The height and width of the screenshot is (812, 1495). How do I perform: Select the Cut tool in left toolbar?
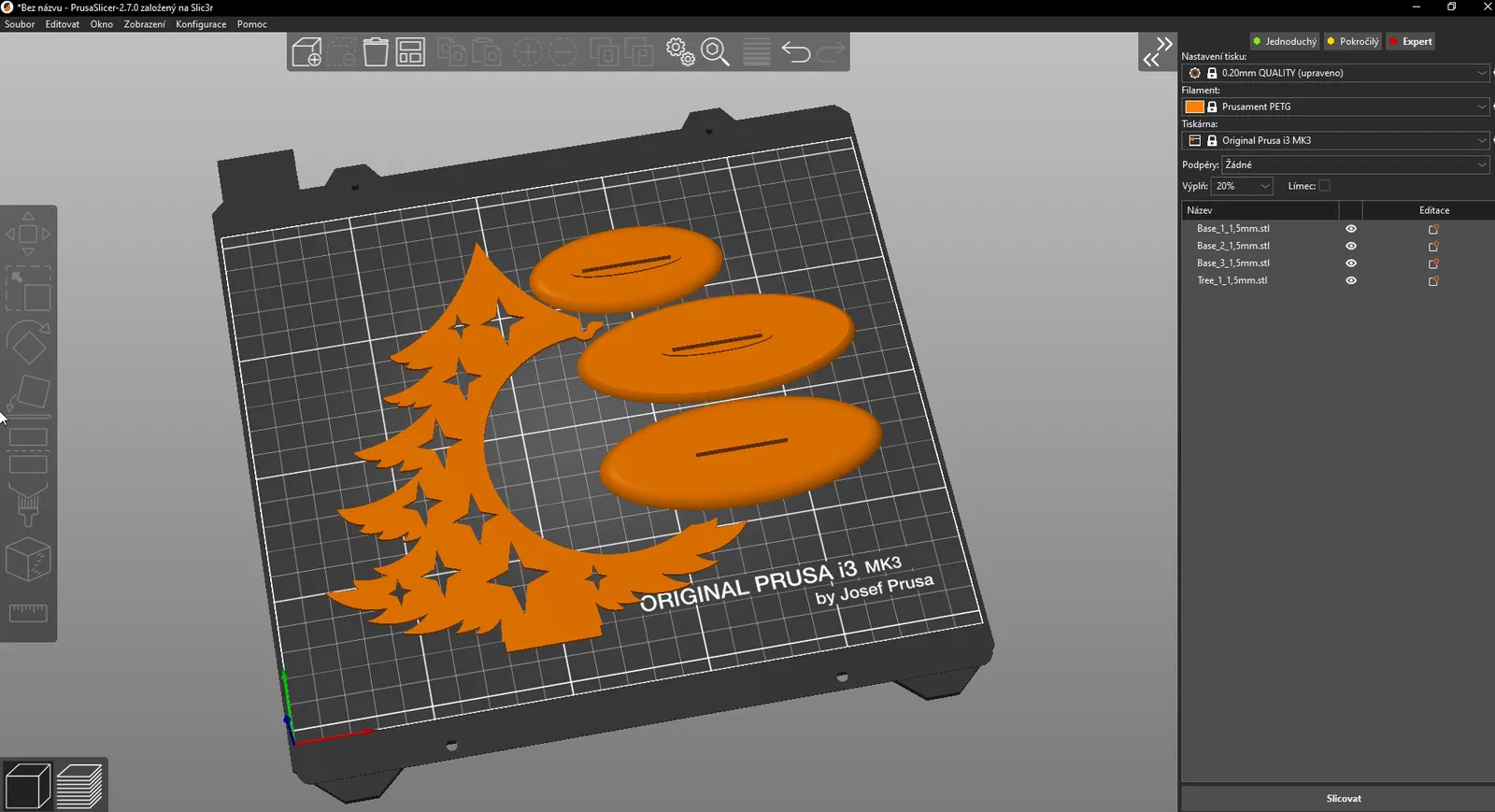point(28,450)
